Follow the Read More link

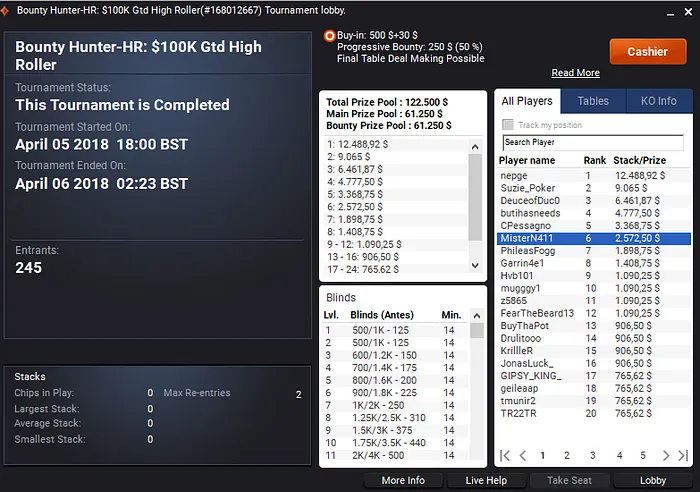[x=575, y=73]
